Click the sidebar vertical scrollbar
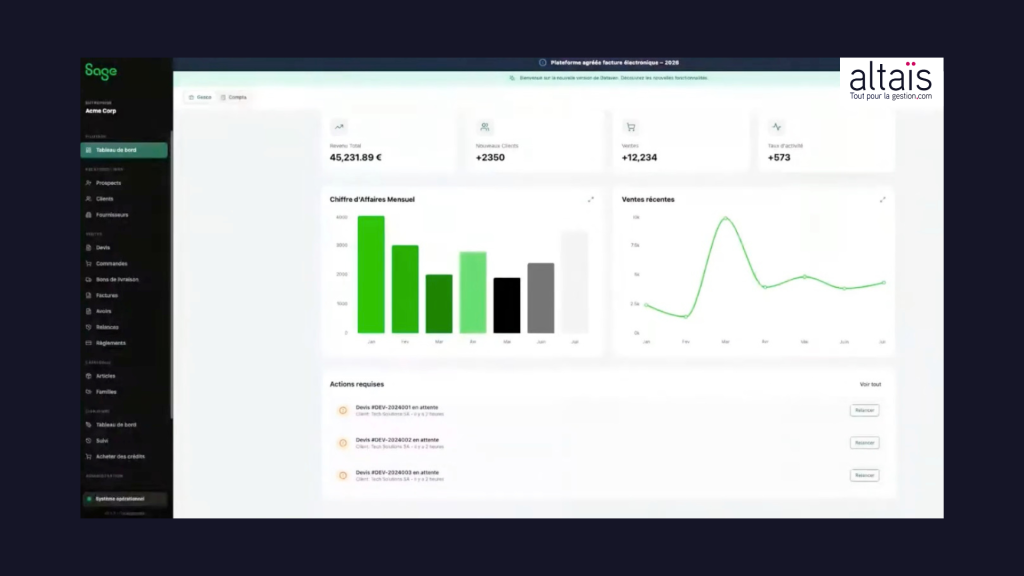Screen dimensions: 1024x576 tap(171, 274)
